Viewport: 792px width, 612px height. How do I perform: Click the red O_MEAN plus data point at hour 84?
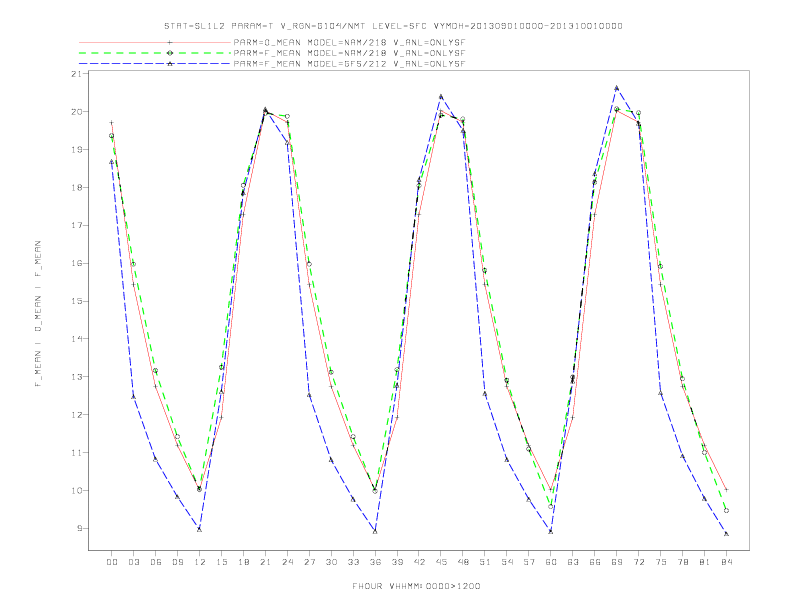click(x=726, y=489)
